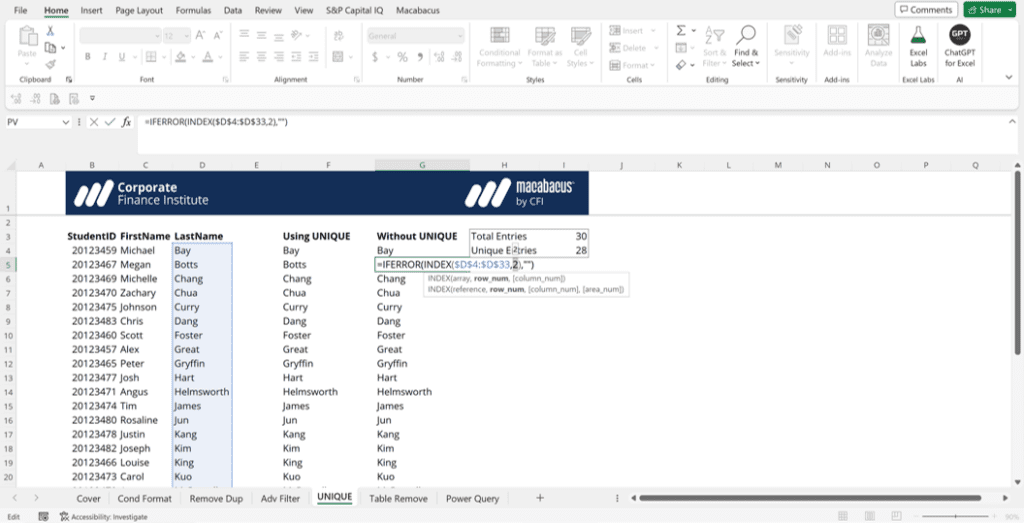1024x523 pixels.
Task: Cancel the formula entry with X
Action: pyautogui.click(x=94, y=122)
